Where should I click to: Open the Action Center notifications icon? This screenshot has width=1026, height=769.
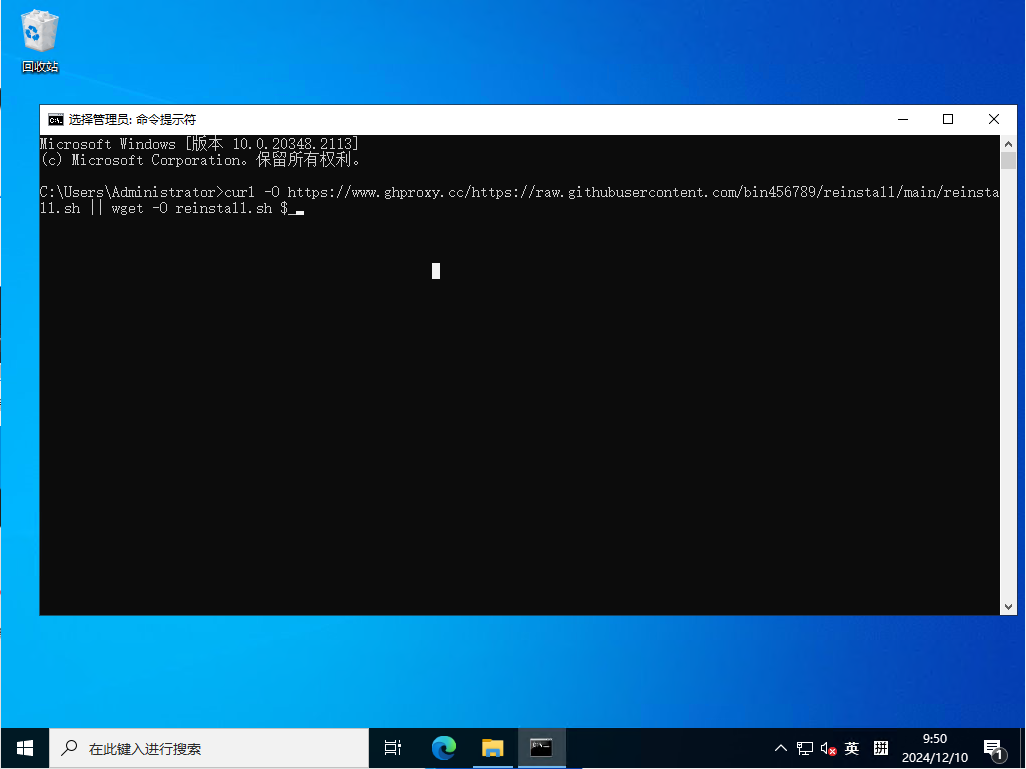pyautogui.click(x=993, y=749)
